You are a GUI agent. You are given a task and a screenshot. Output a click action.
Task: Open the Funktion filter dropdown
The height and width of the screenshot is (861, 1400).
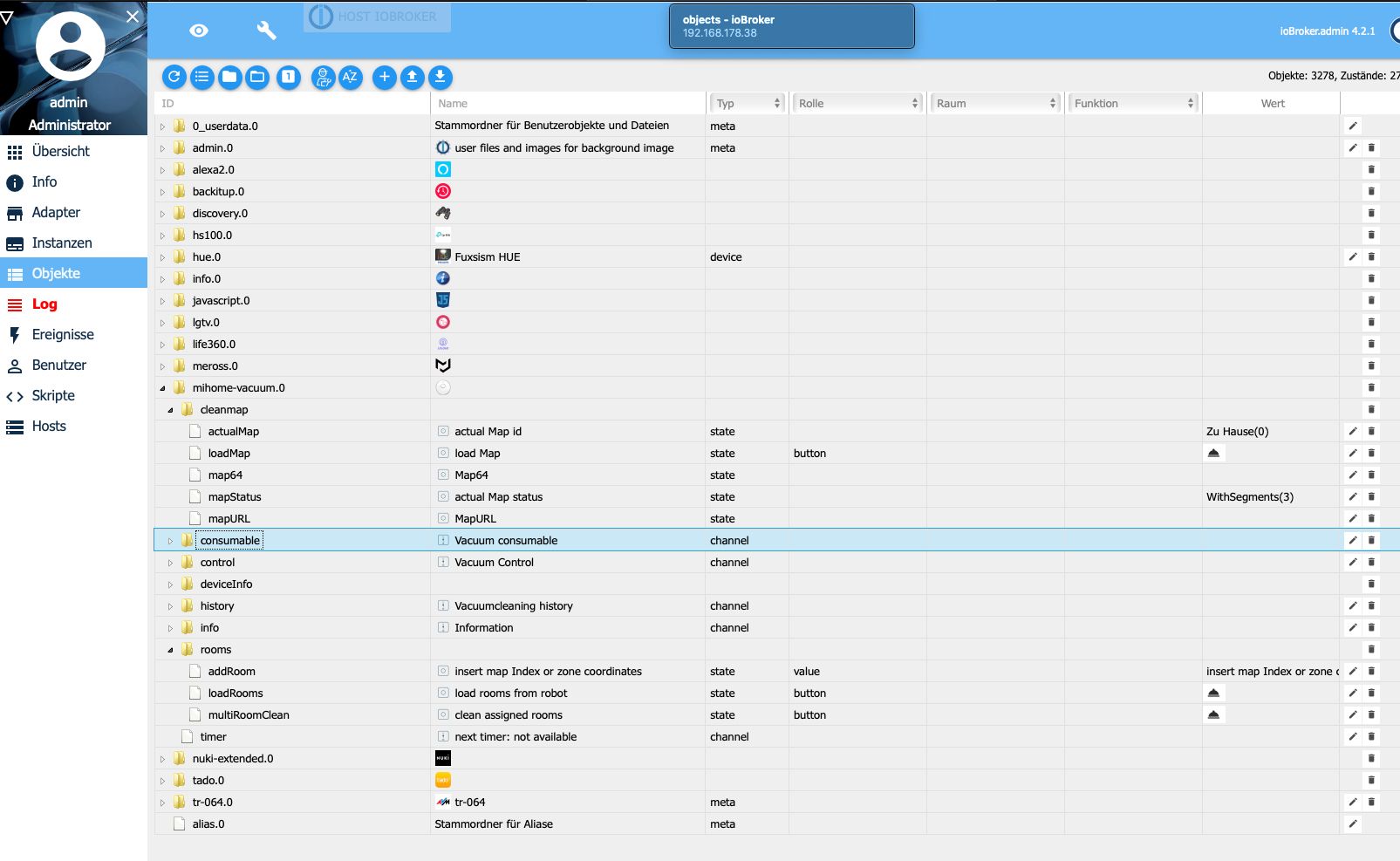coord(1133,103)
